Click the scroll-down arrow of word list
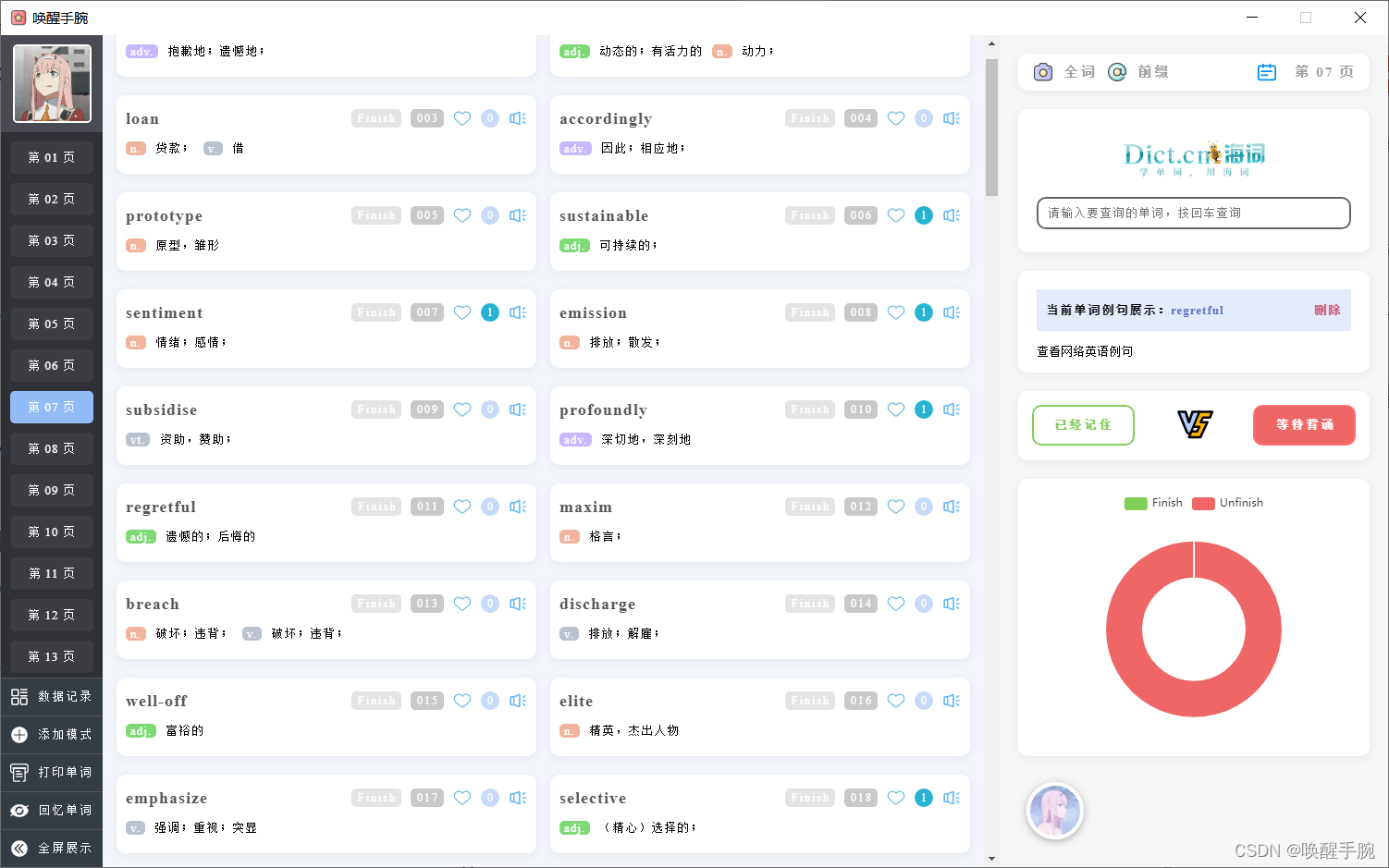The image size is (1389, 868). click(x=991, y=859)
